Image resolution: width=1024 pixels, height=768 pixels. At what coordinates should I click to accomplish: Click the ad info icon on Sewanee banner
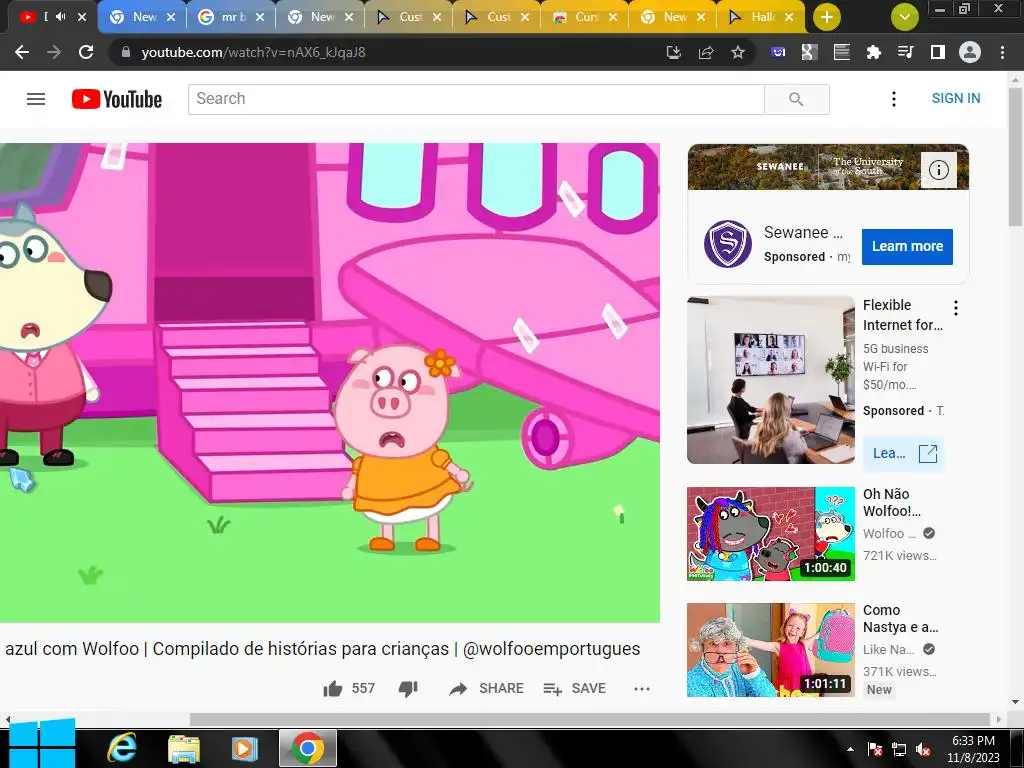pyautogui.click(x=938, y=170)
